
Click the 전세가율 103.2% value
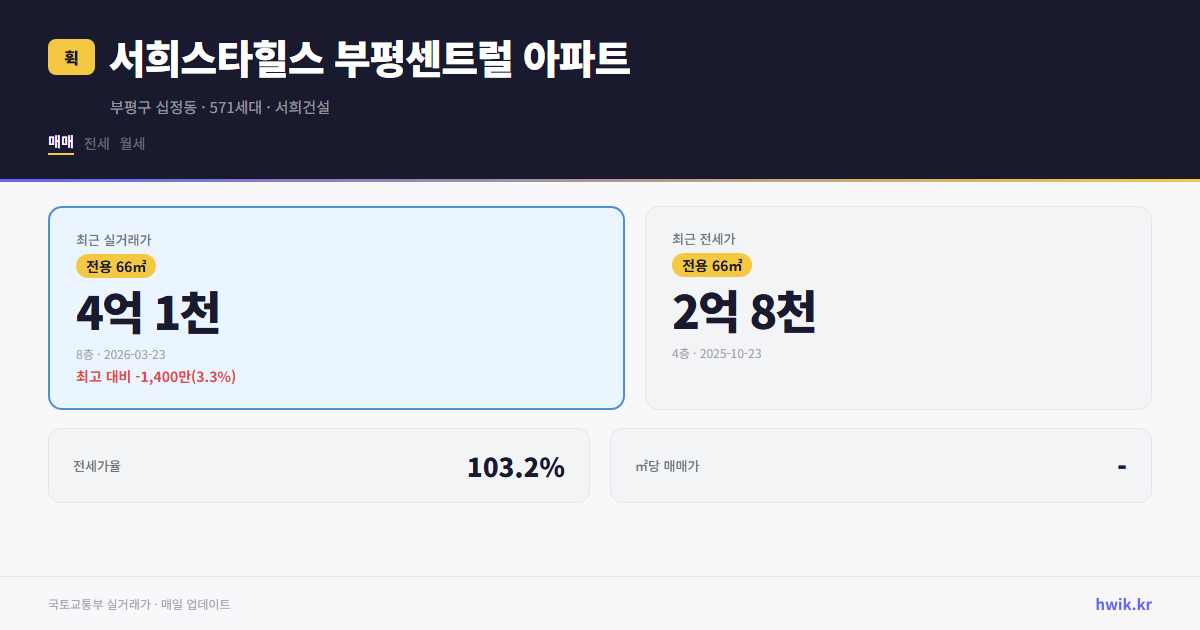click(x=516, y=466)
